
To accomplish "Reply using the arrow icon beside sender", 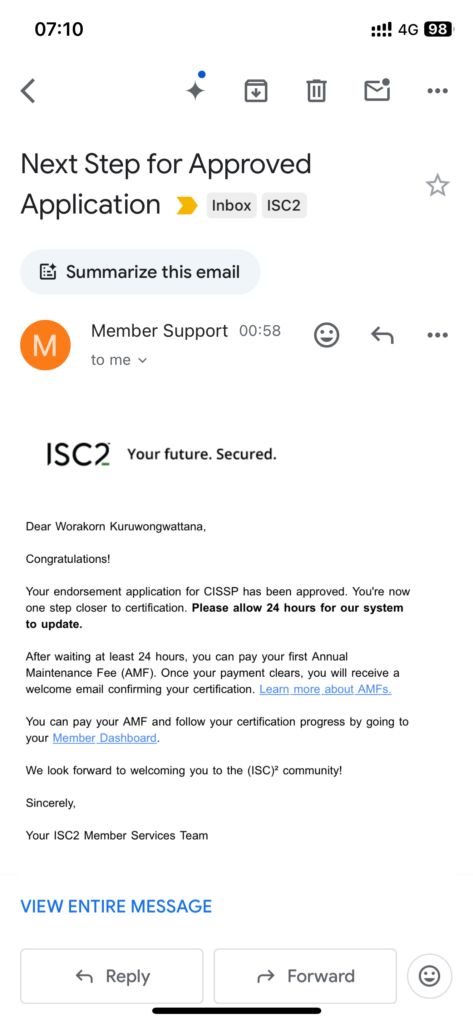I will (382, 335).
